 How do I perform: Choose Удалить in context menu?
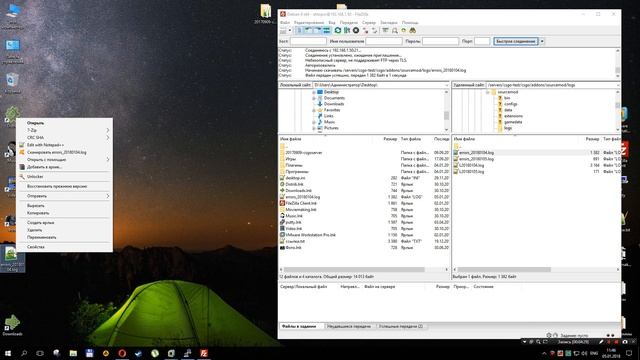[64, 230]
